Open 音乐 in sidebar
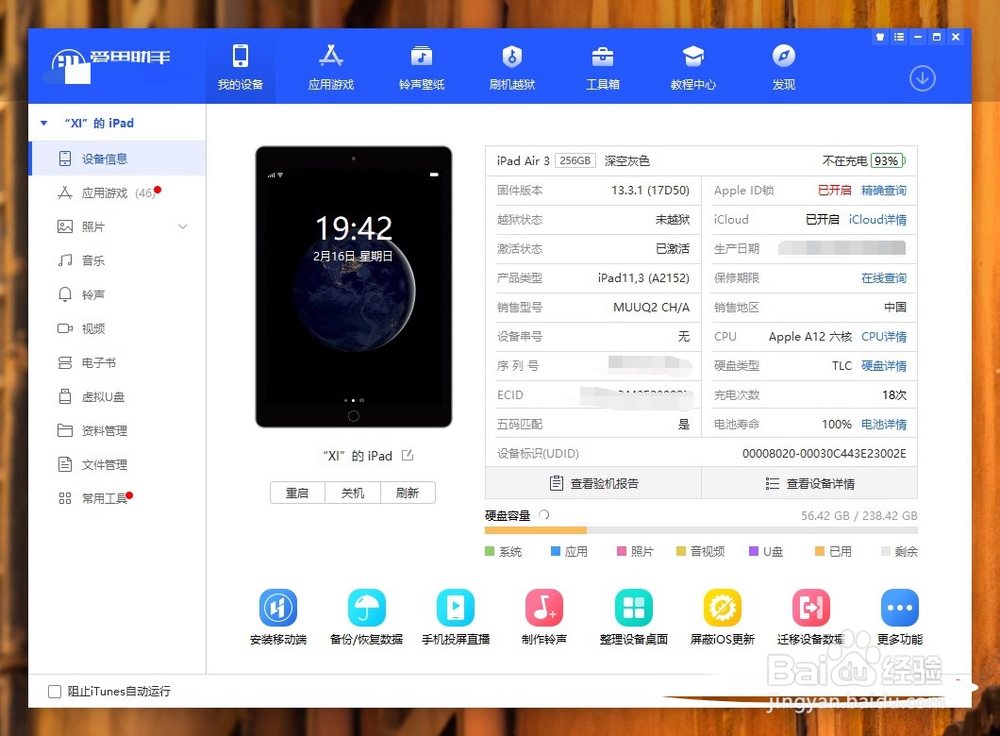The height and width of the screenshot is (736, 1000). (x=118, y=260)
